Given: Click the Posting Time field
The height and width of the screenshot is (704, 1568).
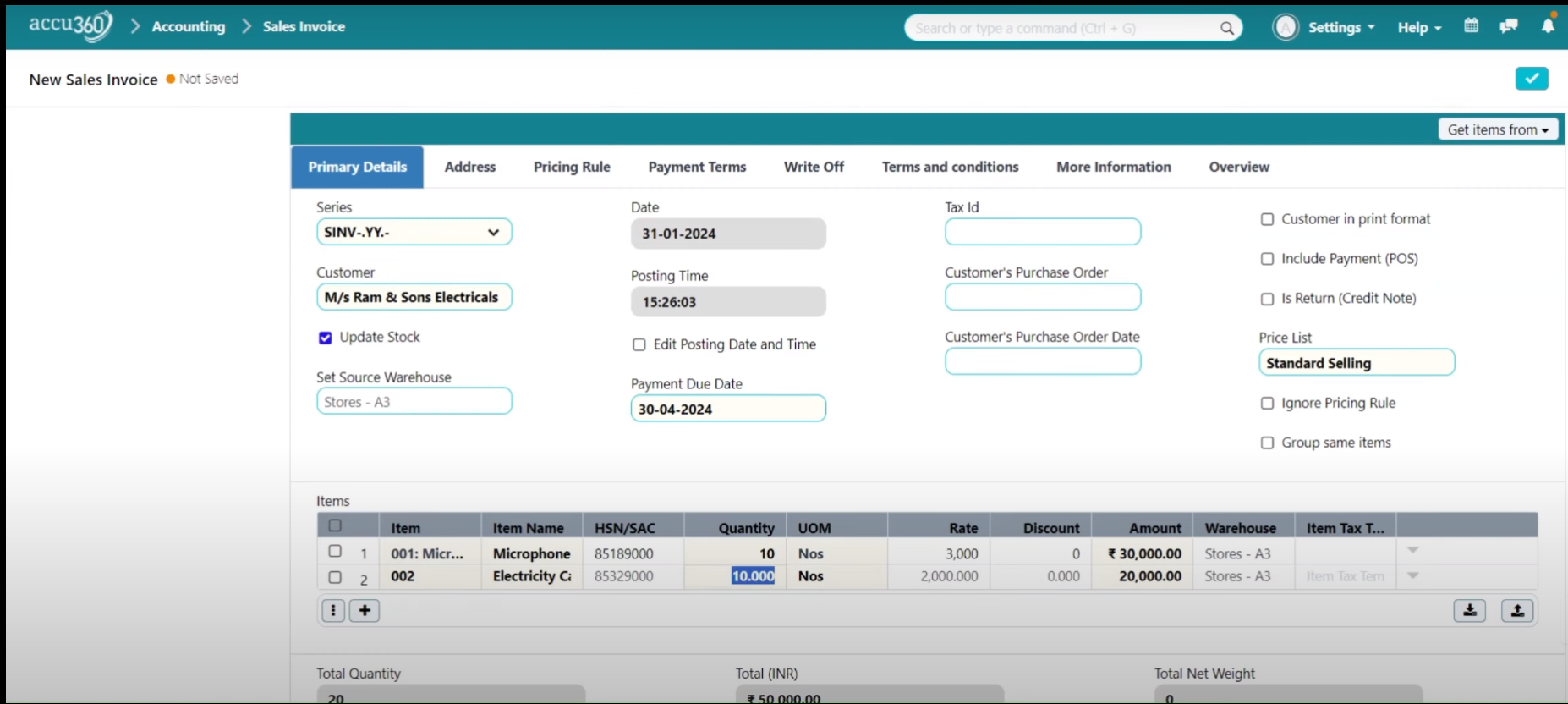Looking at the screenshot, I should tap(728, 302).
